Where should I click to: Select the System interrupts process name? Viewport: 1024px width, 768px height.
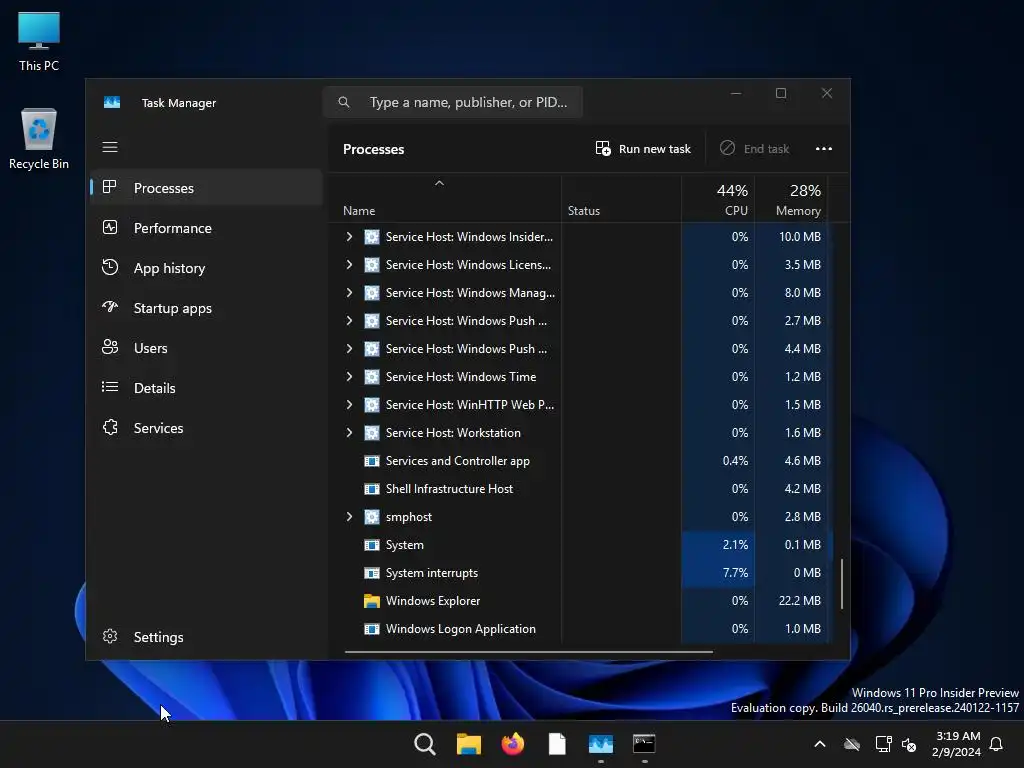click(432, 573)
